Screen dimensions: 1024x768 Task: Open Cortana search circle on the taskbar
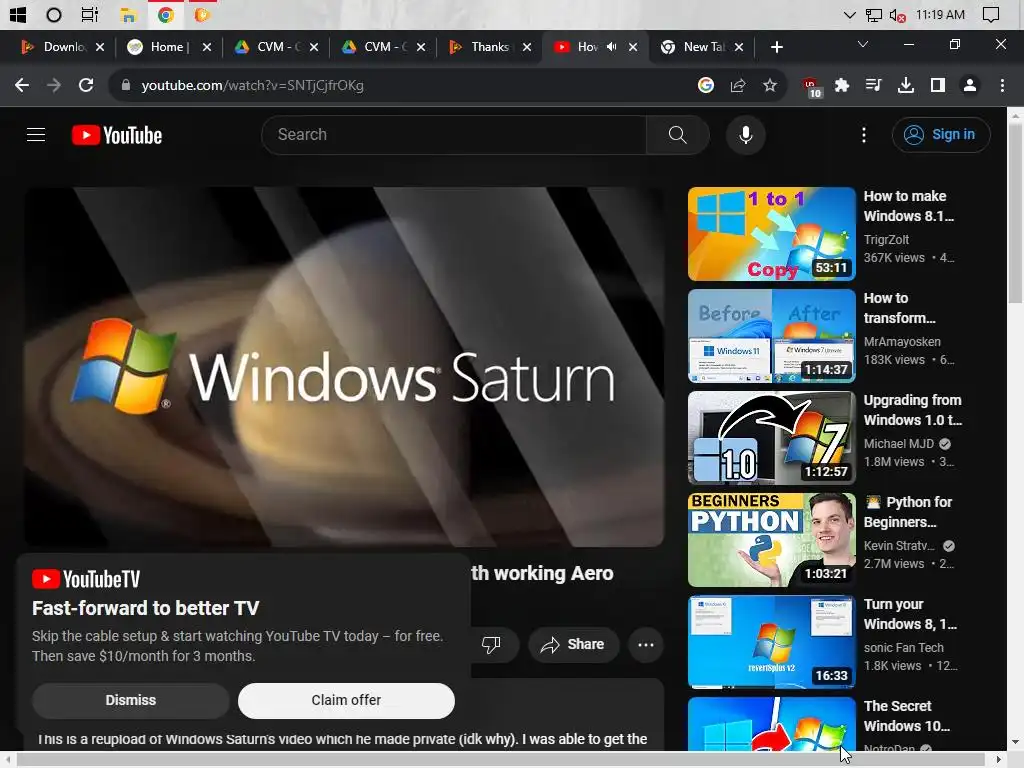tap(54, 14)
